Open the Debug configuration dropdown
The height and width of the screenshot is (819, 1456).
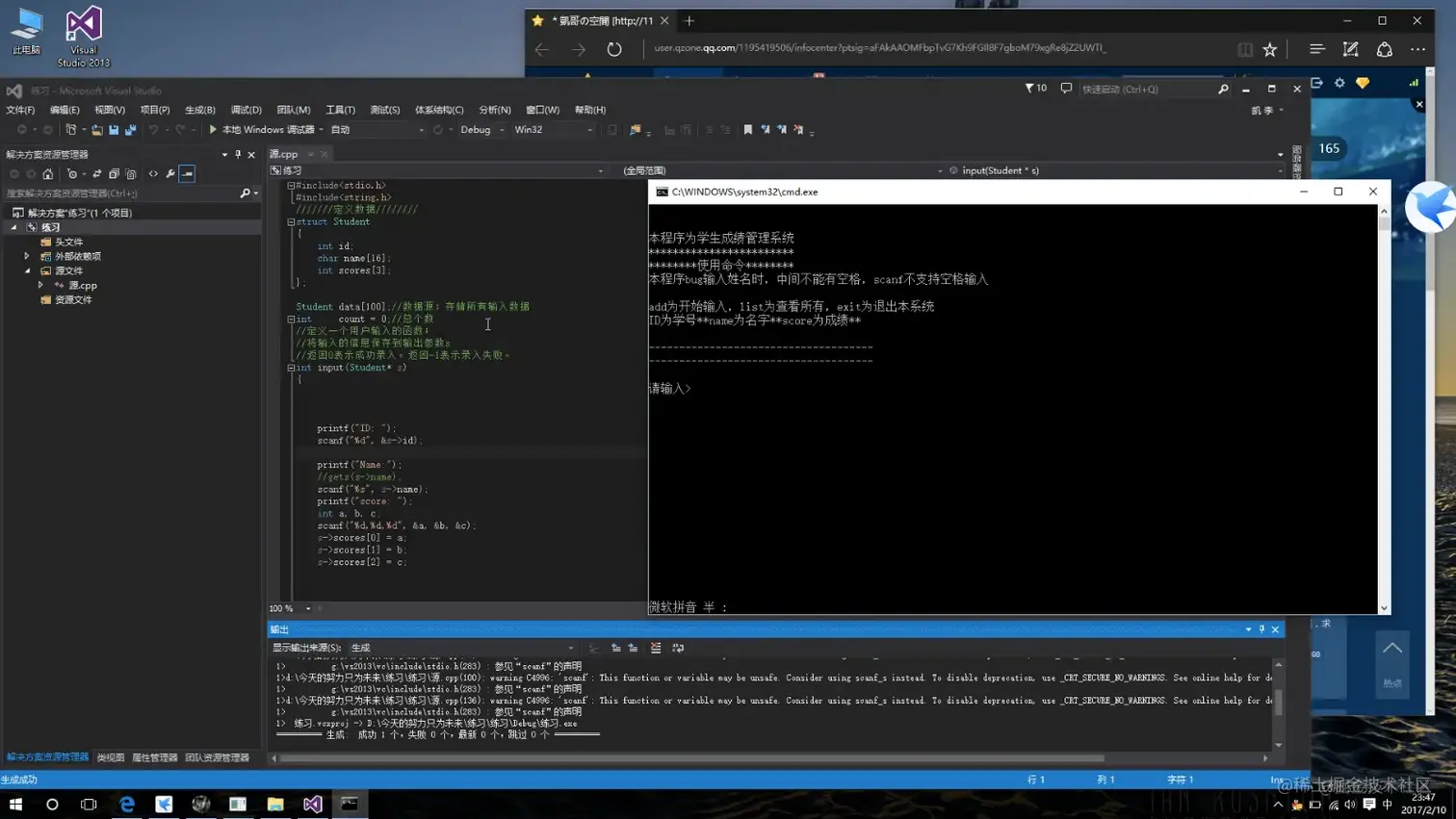481,130
